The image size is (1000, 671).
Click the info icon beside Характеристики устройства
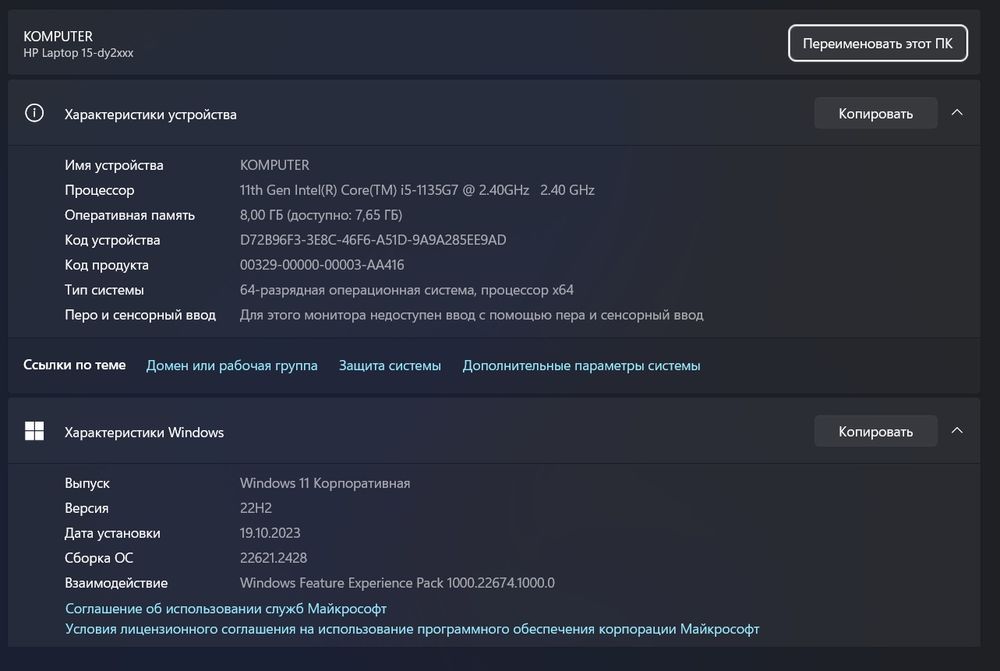(x=34, y=113)
